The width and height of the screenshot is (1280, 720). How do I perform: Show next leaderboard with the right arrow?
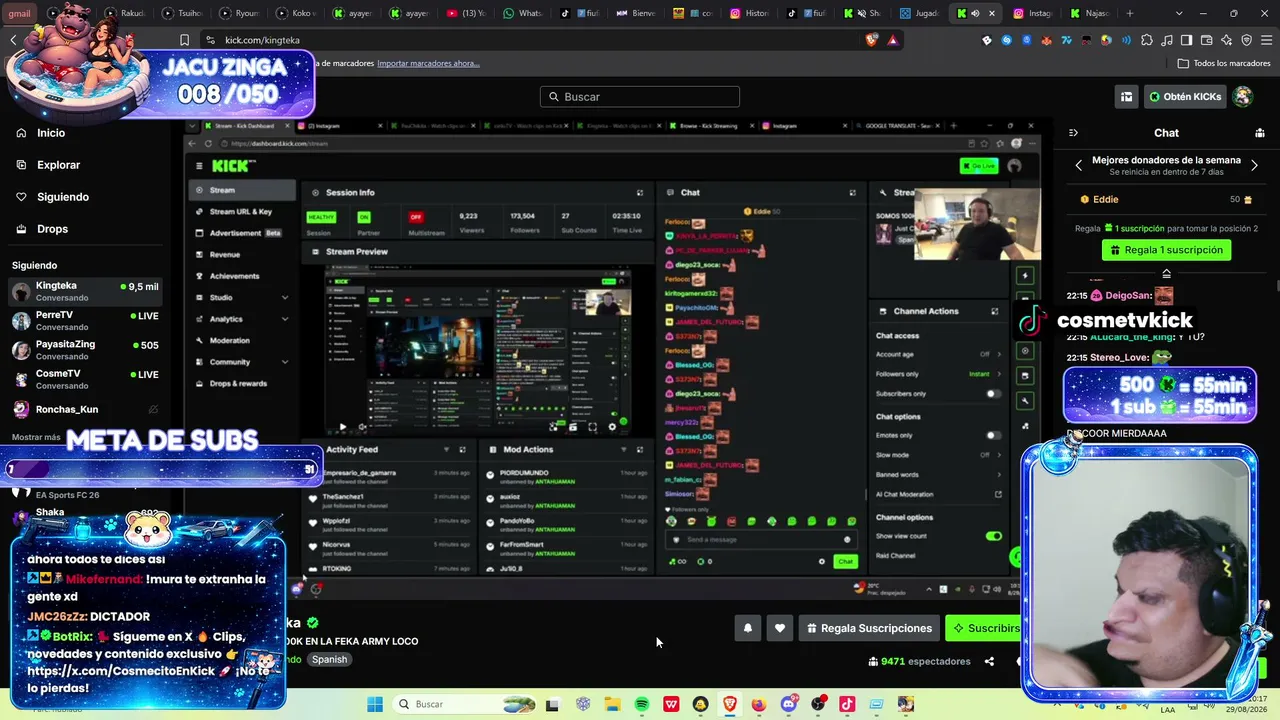coord(1254,166)
